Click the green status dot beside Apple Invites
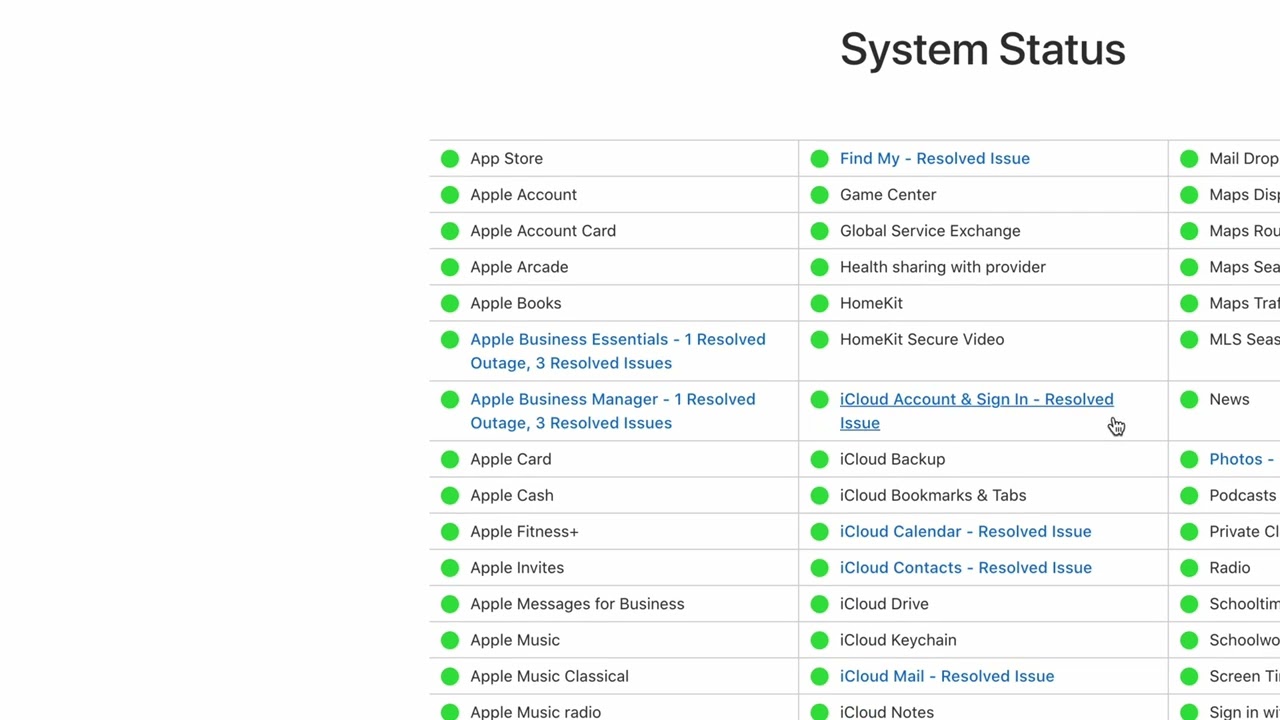Screen dimensions: 1280x720 (x=450, y=568)
